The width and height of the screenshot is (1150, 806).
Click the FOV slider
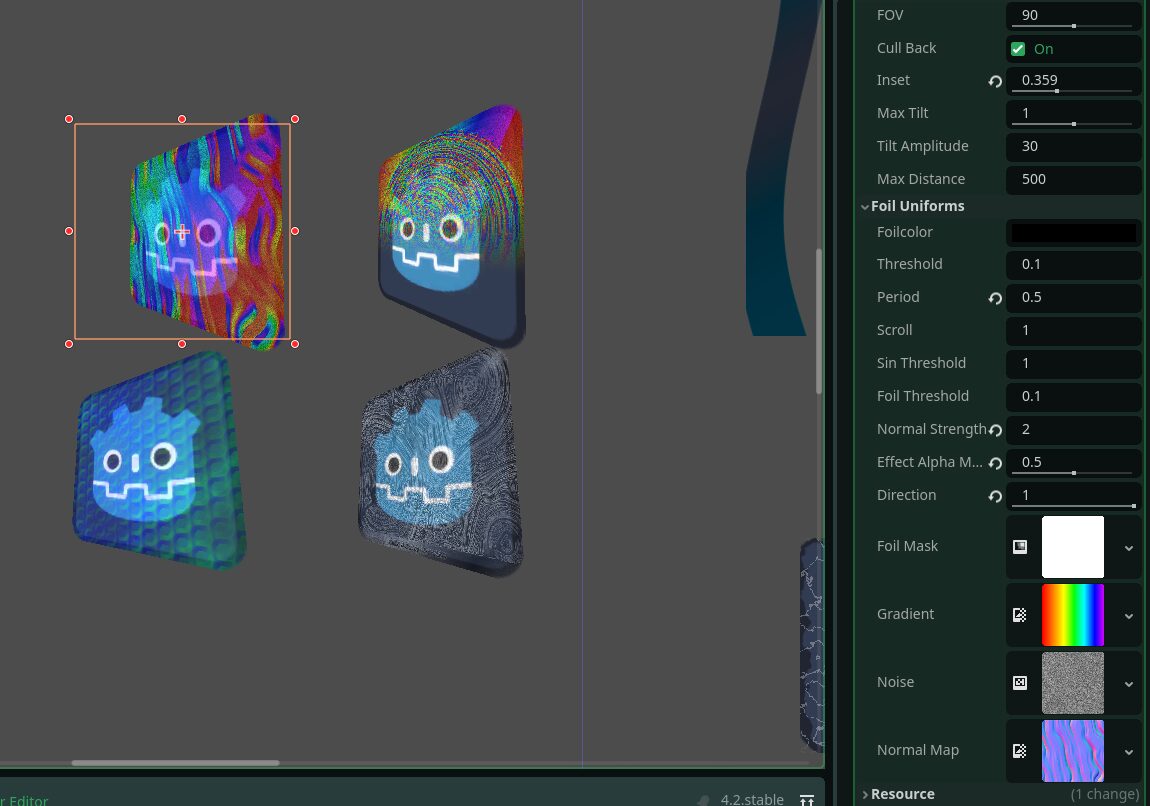coord(1072,26)
